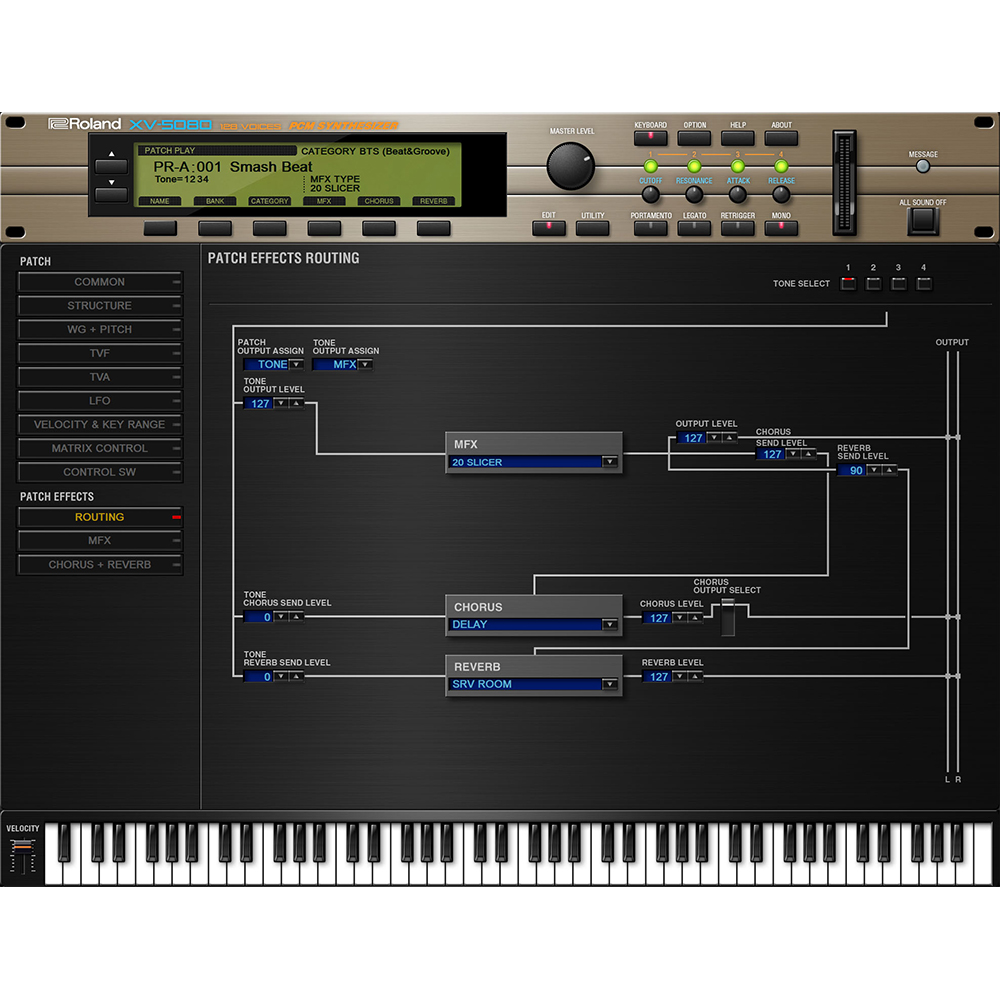
Task: Click the Release knob
Action: pyautogui.click(x=781, y=195)
